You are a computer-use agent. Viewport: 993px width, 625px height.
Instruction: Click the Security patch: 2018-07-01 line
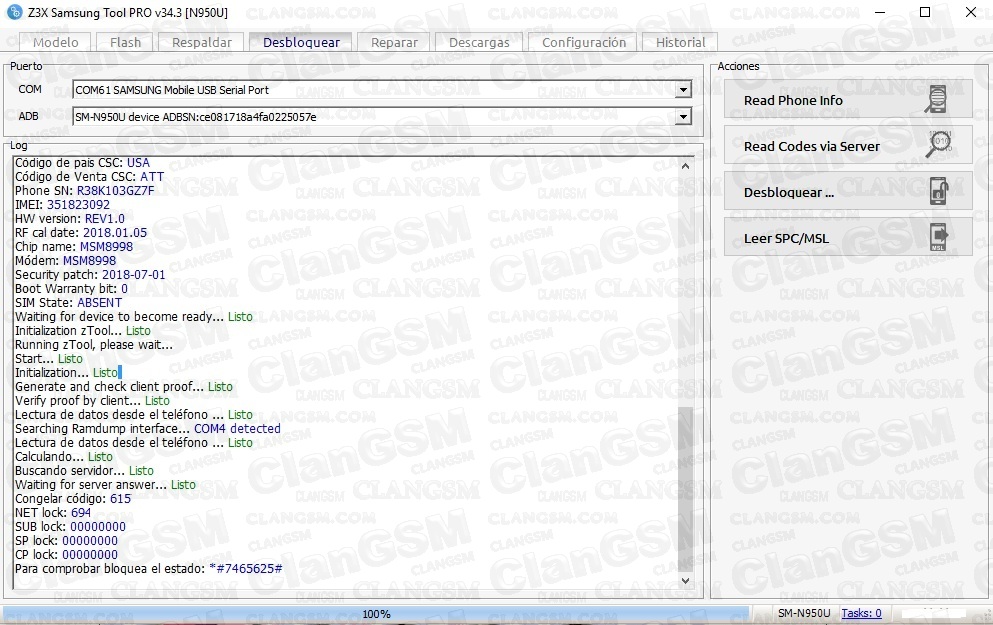(90, 275)
